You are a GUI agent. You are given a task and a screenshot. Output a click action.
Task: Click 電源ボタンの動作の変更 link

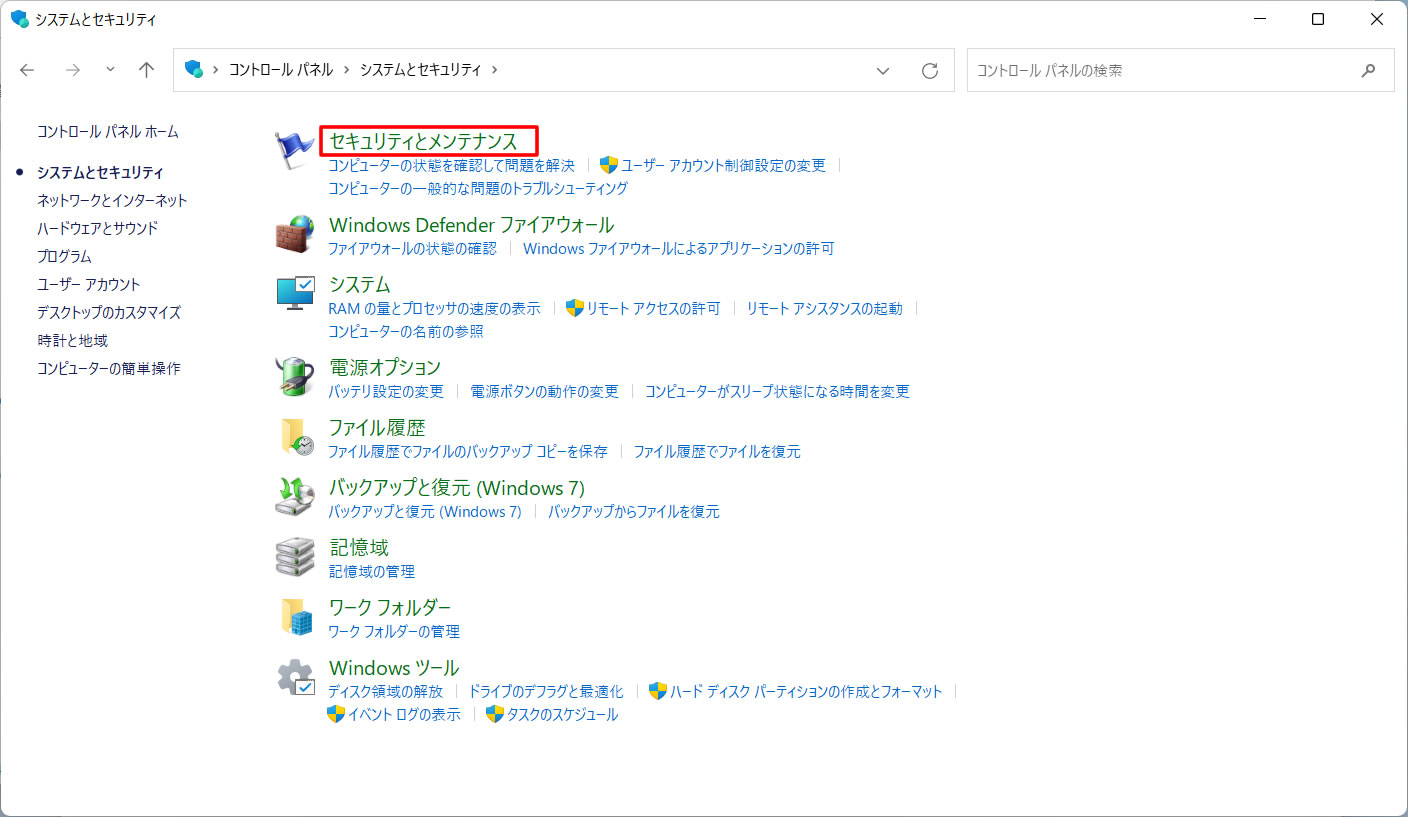click(x=545, y=391)
